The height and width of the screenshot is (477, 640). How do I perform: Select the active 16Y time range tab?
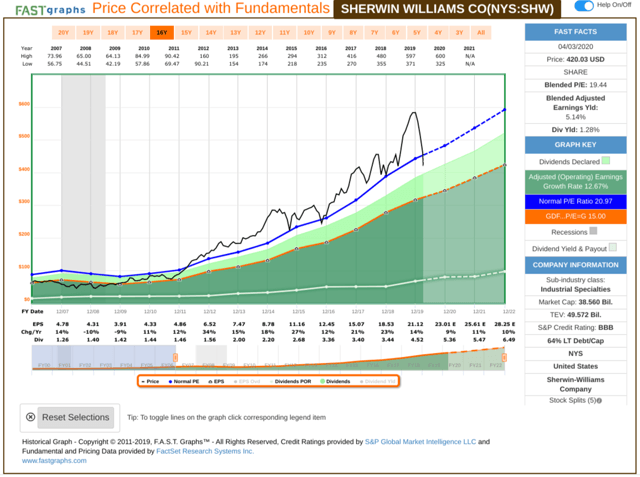(162, 33)
